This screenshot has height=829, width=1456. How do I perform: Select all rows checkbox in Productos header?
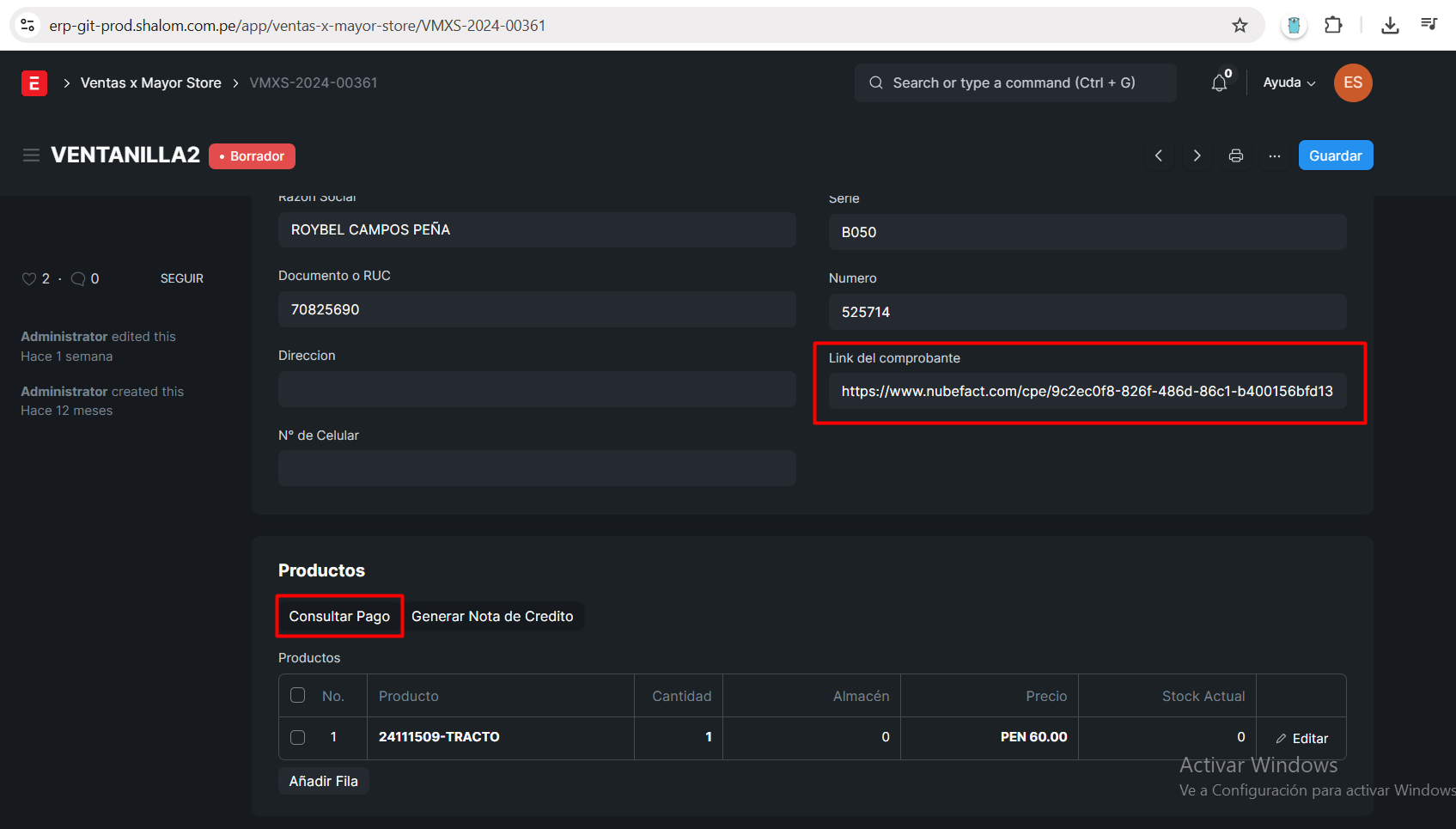pos(298,695)
